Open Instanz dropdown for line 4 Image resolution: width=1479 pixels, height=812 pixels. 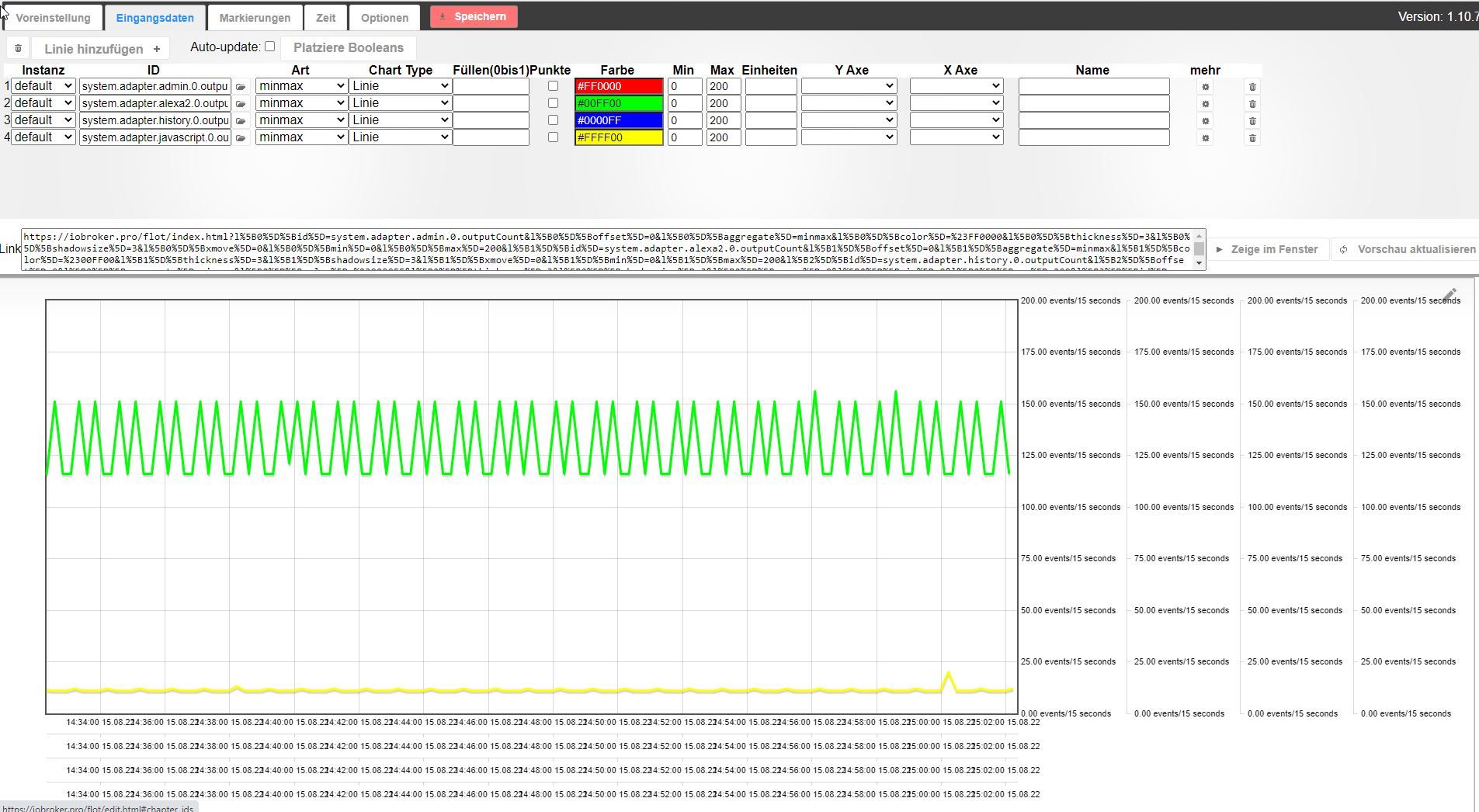coord(43,137)
